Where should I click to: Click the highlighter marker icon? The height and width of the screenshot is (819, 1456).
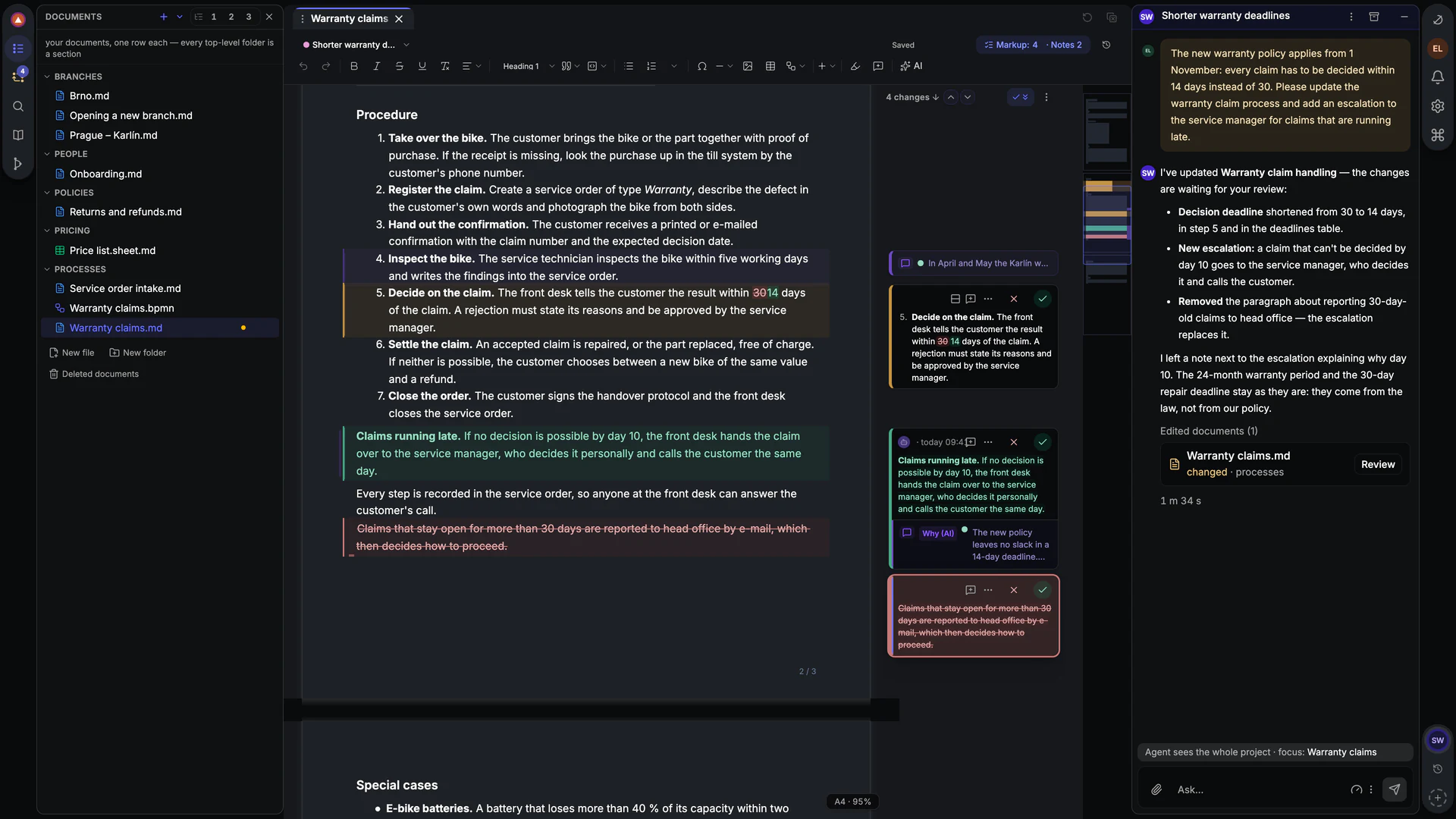[x=855, y=67]
